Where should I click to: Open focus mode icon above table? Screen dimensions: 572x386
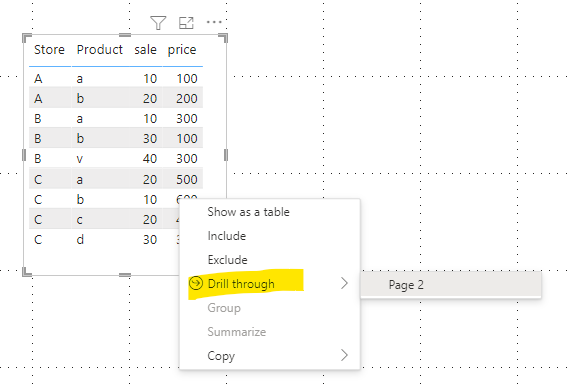[x=186, y=23]
